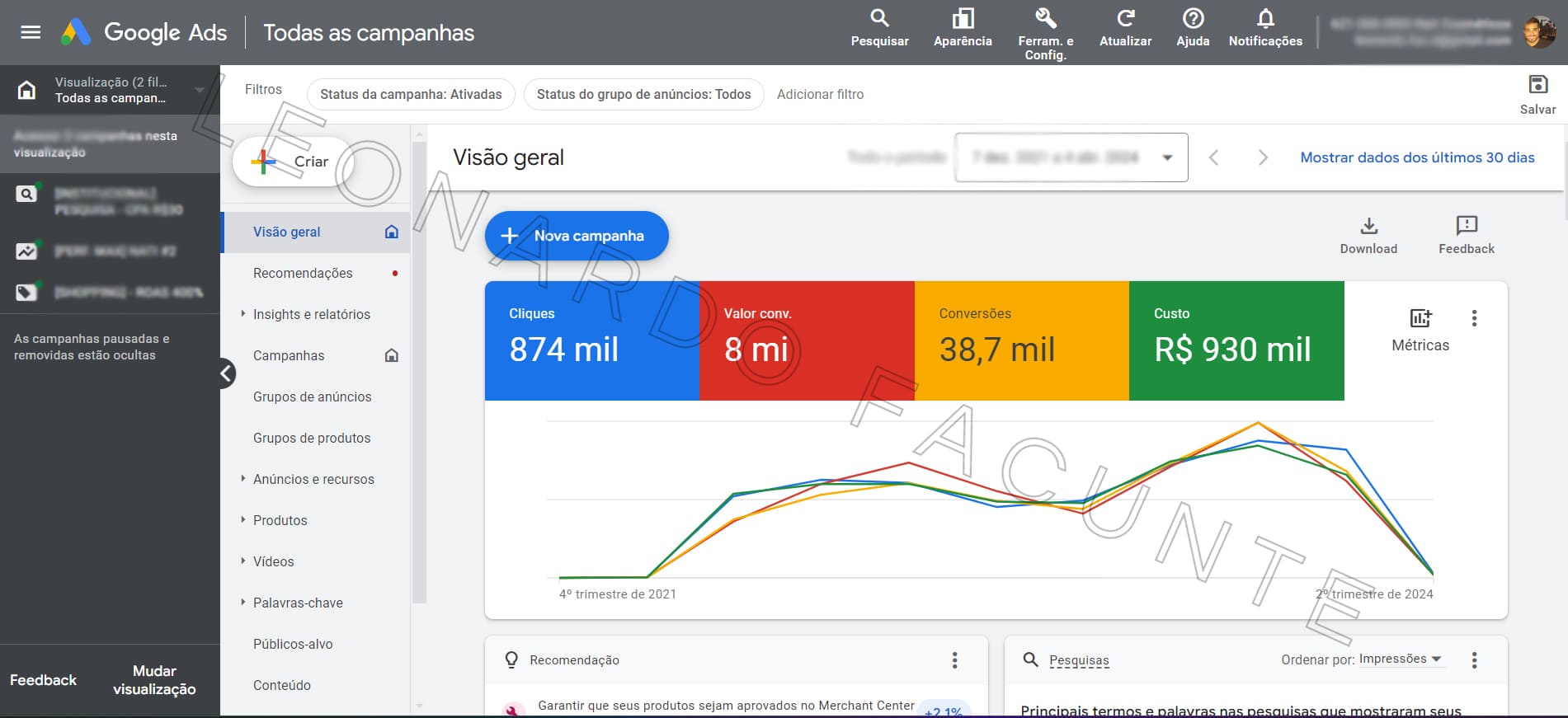Click the Nova campanha button
Viewport: 1568px width, 718px height.
[577, 236]
